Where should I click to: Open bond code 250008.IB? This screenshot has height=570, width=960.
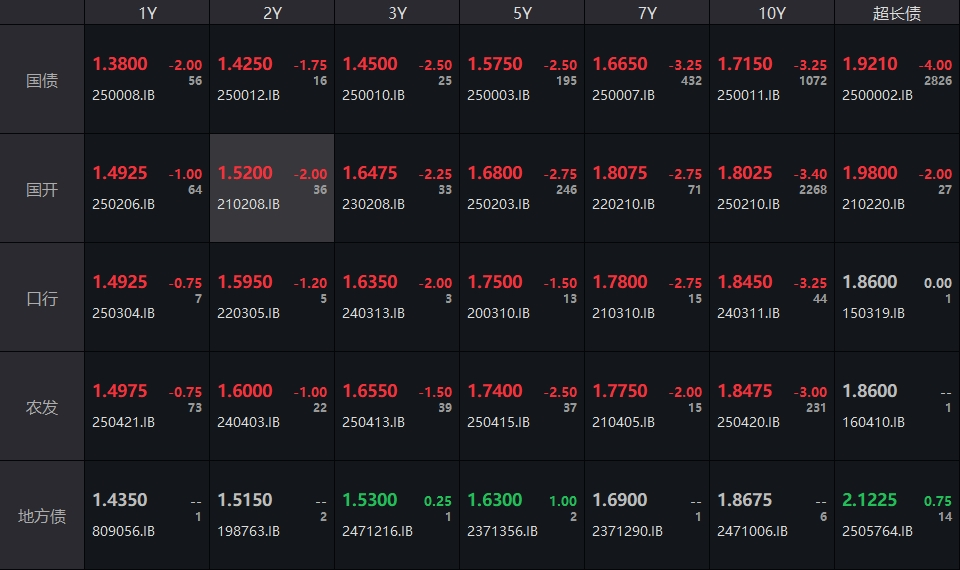pos(124,95)
